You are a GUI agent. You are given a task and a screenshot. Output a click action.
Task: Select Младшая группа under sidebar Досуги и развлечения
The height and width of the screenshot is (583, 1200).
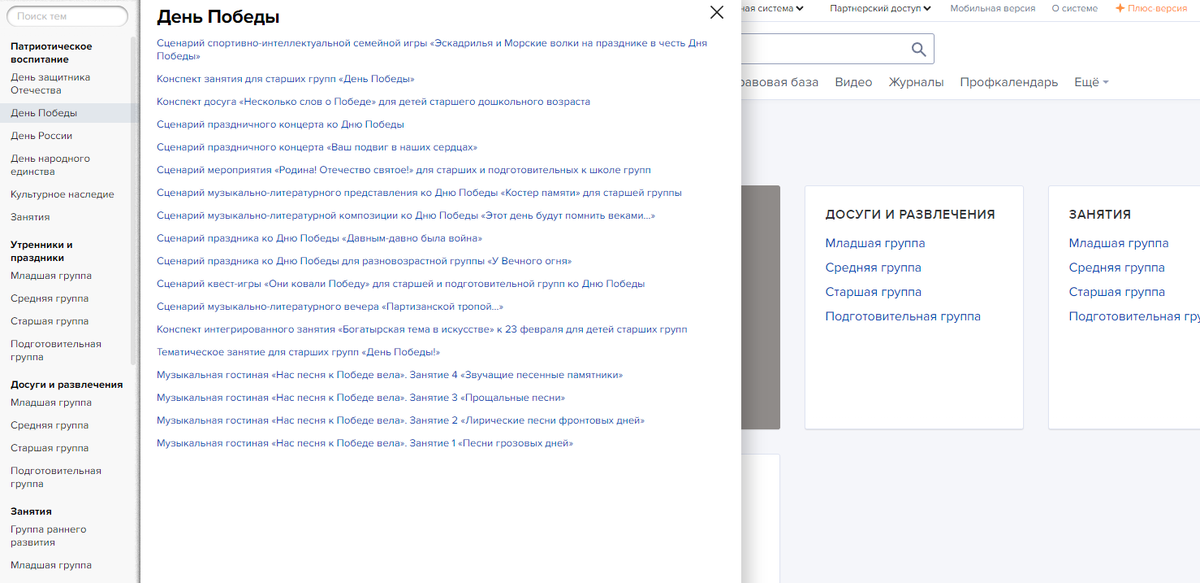tap(51, 402)
